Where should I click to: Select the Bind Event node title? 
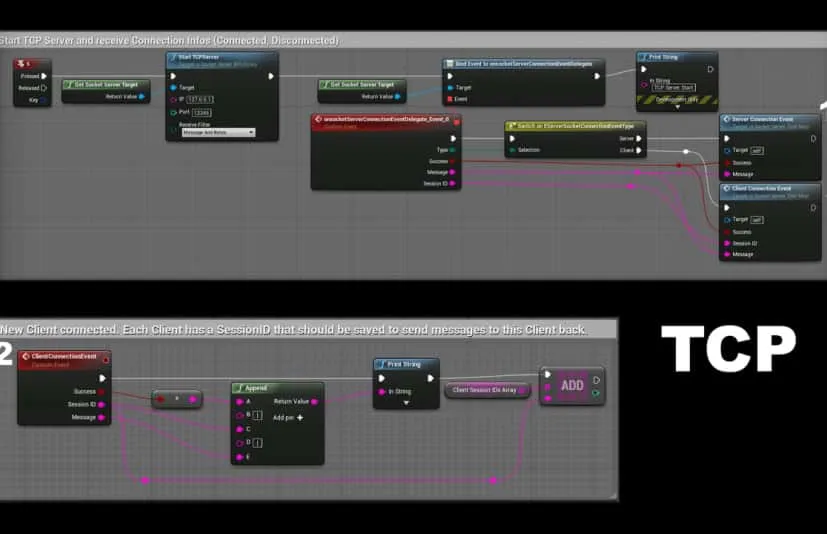523,64
